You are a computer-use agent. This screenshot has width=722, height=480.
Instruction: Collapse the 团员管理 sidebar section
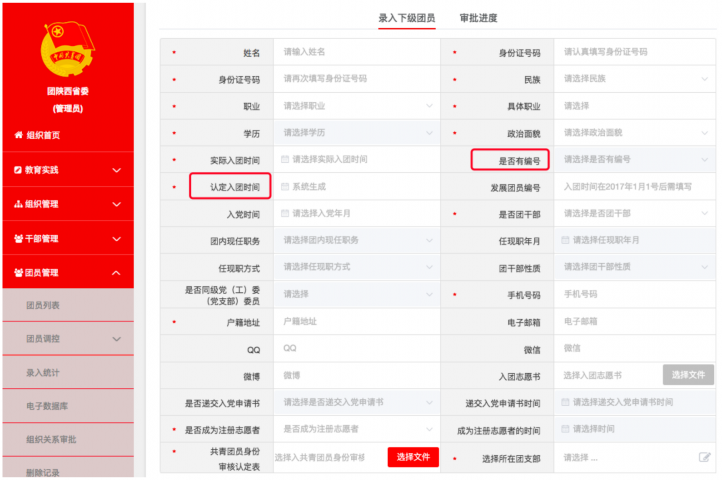coord(117,273)
